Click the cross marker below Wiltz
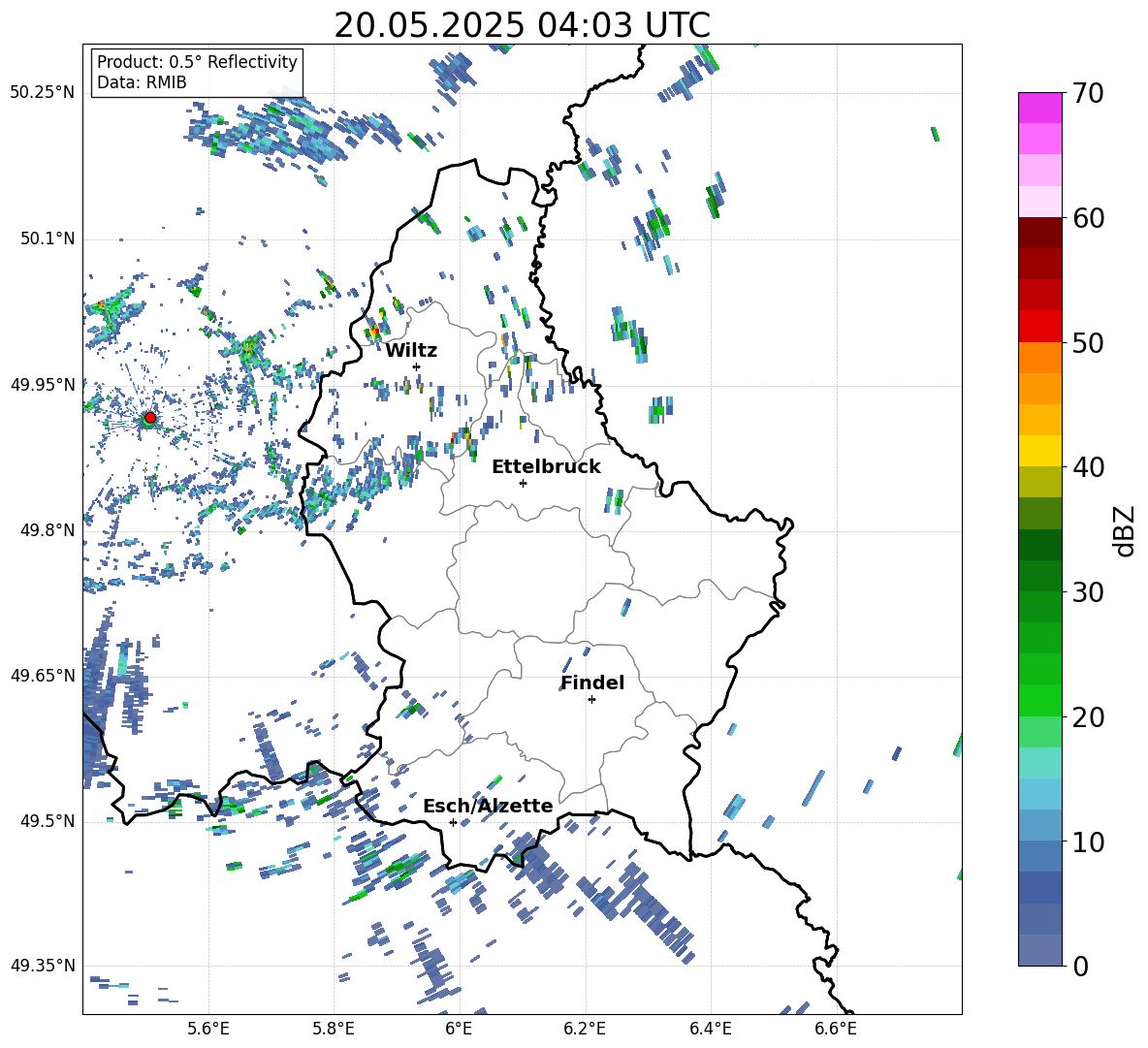The width and height of the screenshot is (1148, 1048). (417, 366)
